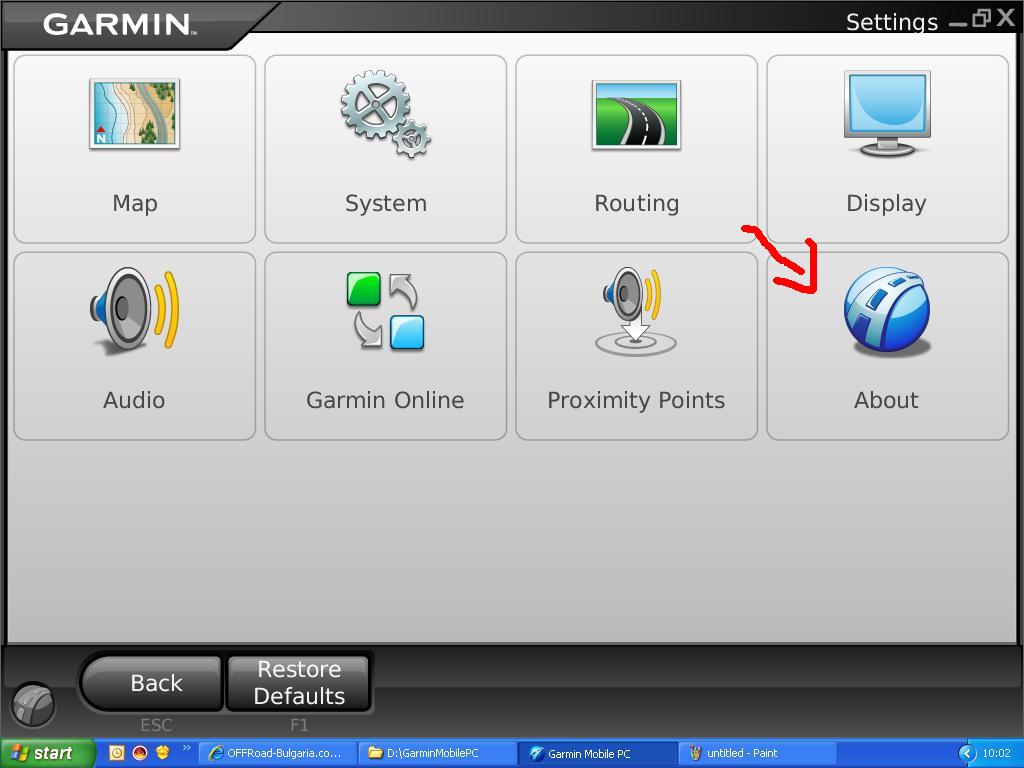Click the taskbar clock showing 10:02
This screenshot has width=1024, height=768.
[x=997, y=754]
